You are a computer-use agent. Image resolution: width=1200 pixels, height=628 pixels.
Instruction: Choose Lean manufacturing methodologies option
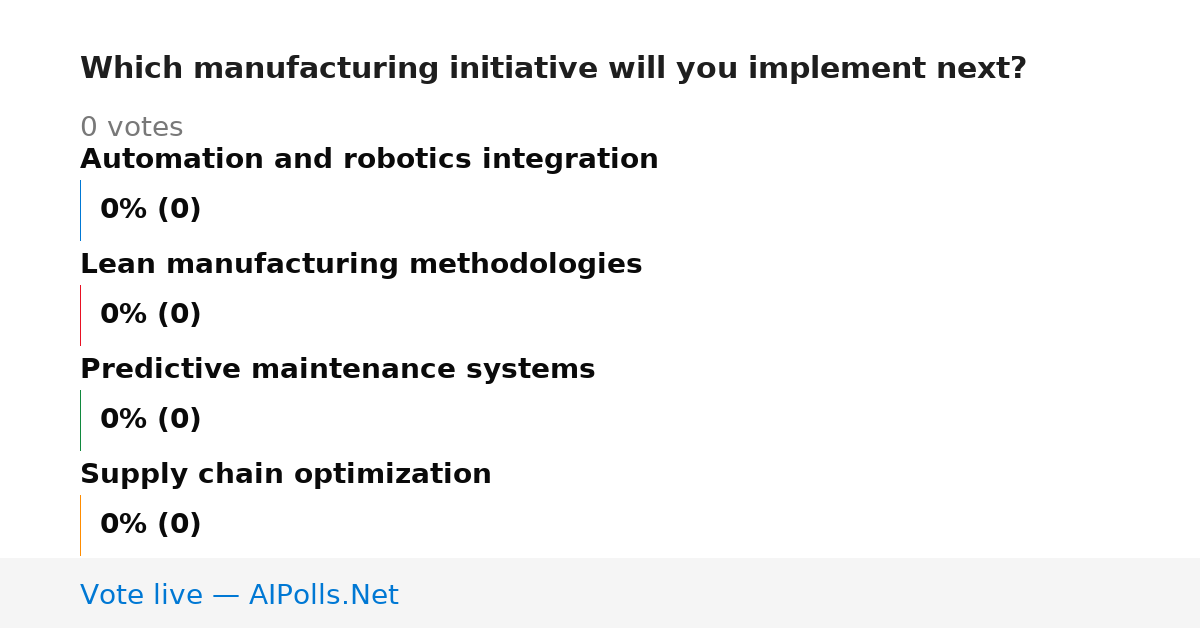tap(361, 265)
